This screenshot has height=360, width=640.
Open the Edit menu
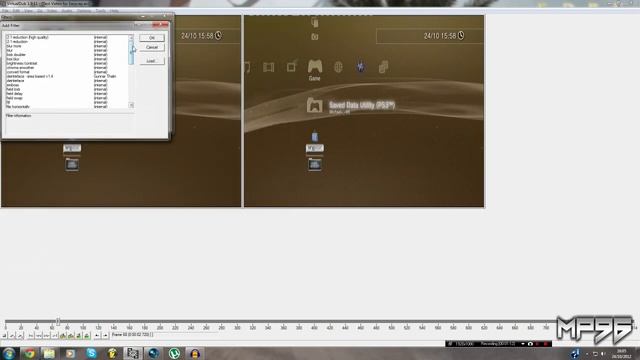pos(16,11)
